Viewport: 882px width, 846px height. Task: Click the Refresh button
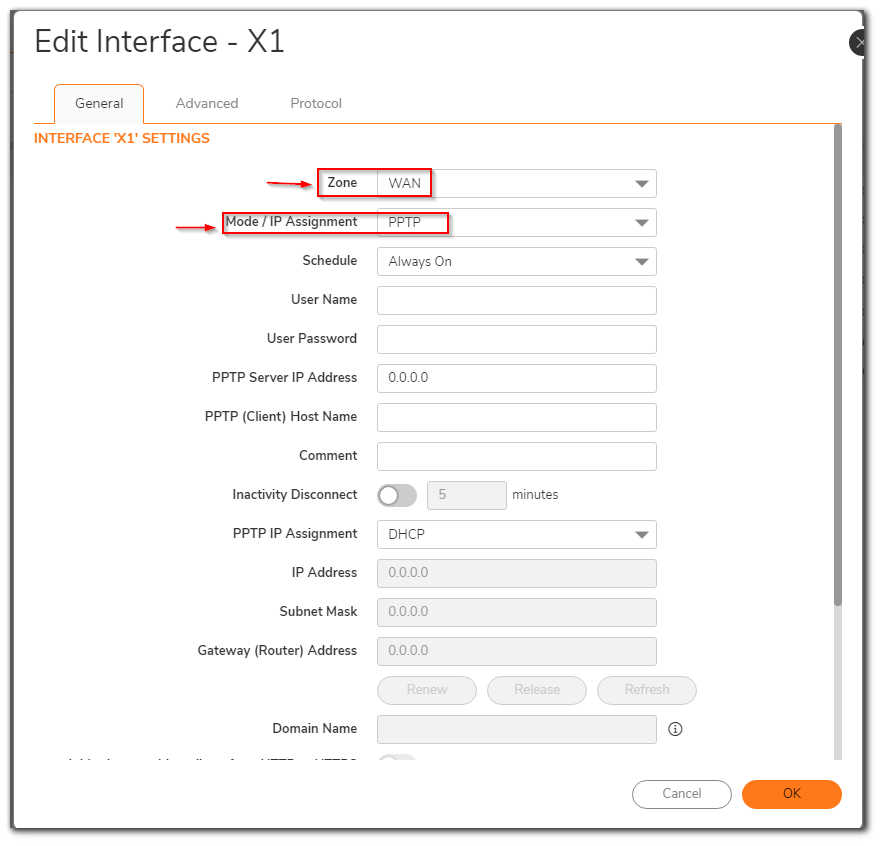[x=647, y=690]
